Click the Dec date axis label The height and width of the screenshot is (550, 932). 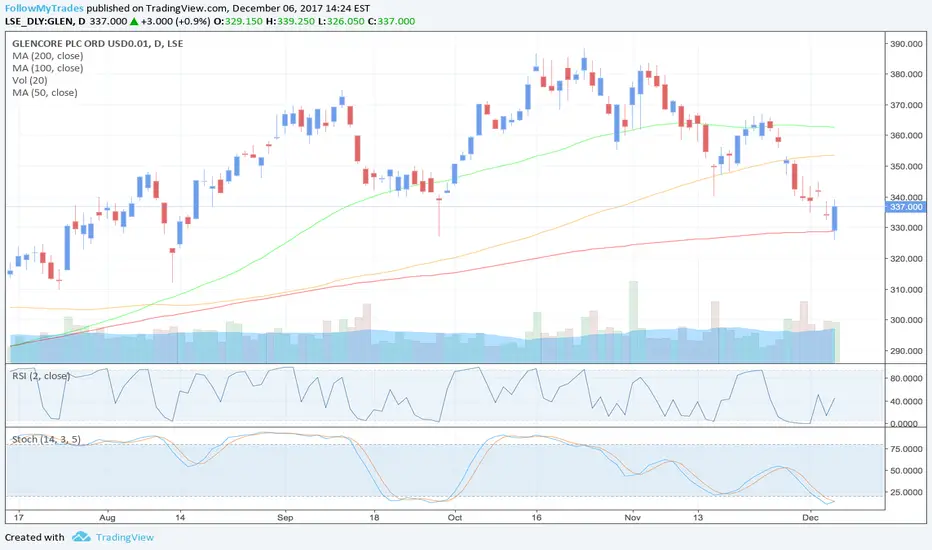pos(810,517)
